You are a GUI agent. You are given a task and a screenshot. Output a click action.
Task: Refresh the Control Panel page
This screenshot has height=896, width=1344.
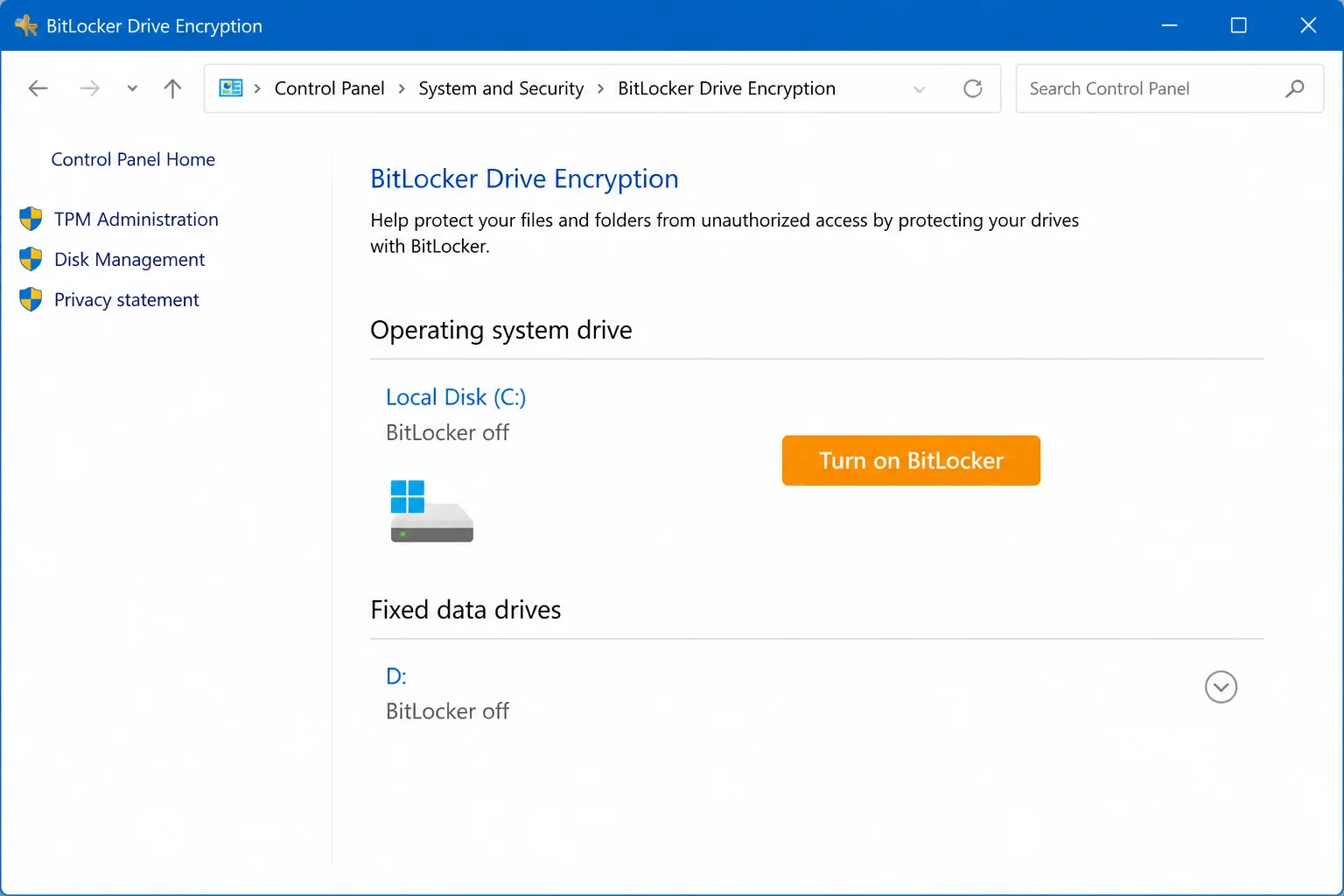[x=972, y=88]
